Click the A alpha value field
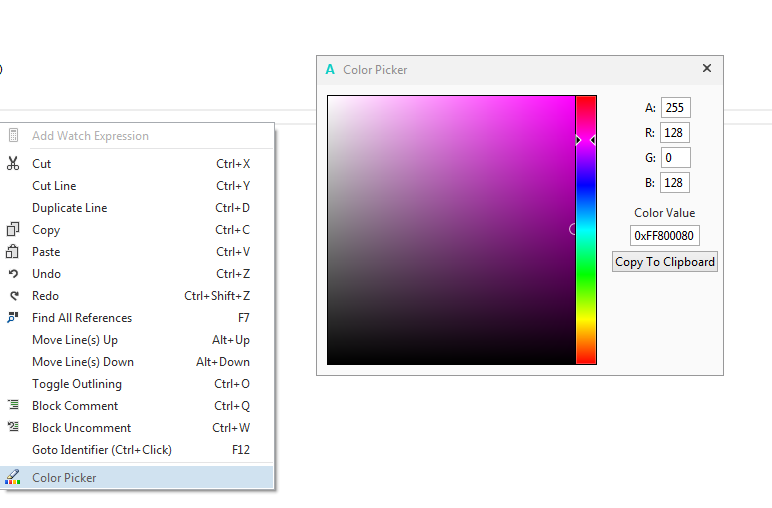This screenshot has height=508, width=772. click(x=676, y=108)
